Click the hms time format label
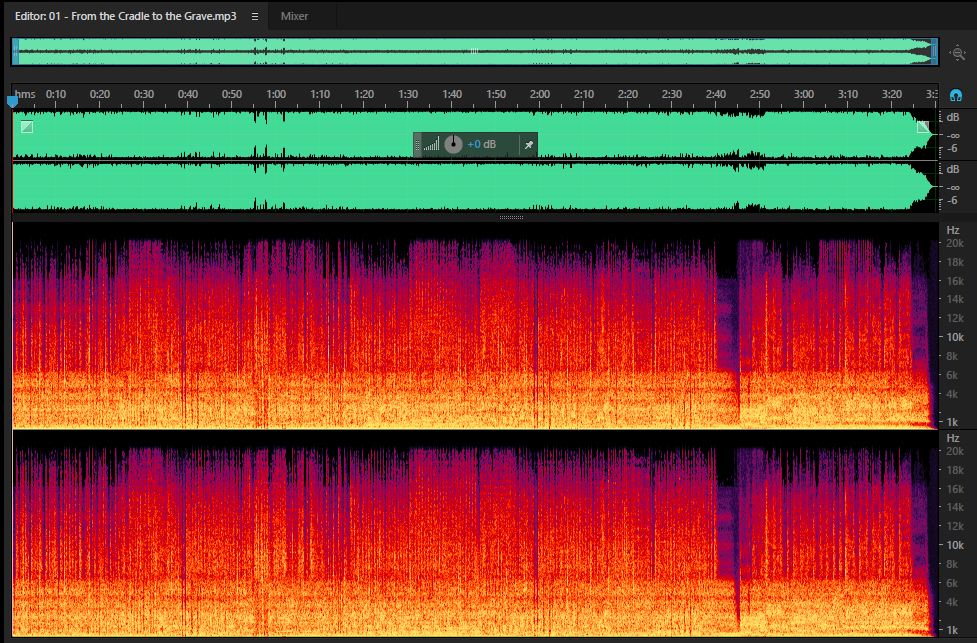977x643 pixels. (25, 94)
